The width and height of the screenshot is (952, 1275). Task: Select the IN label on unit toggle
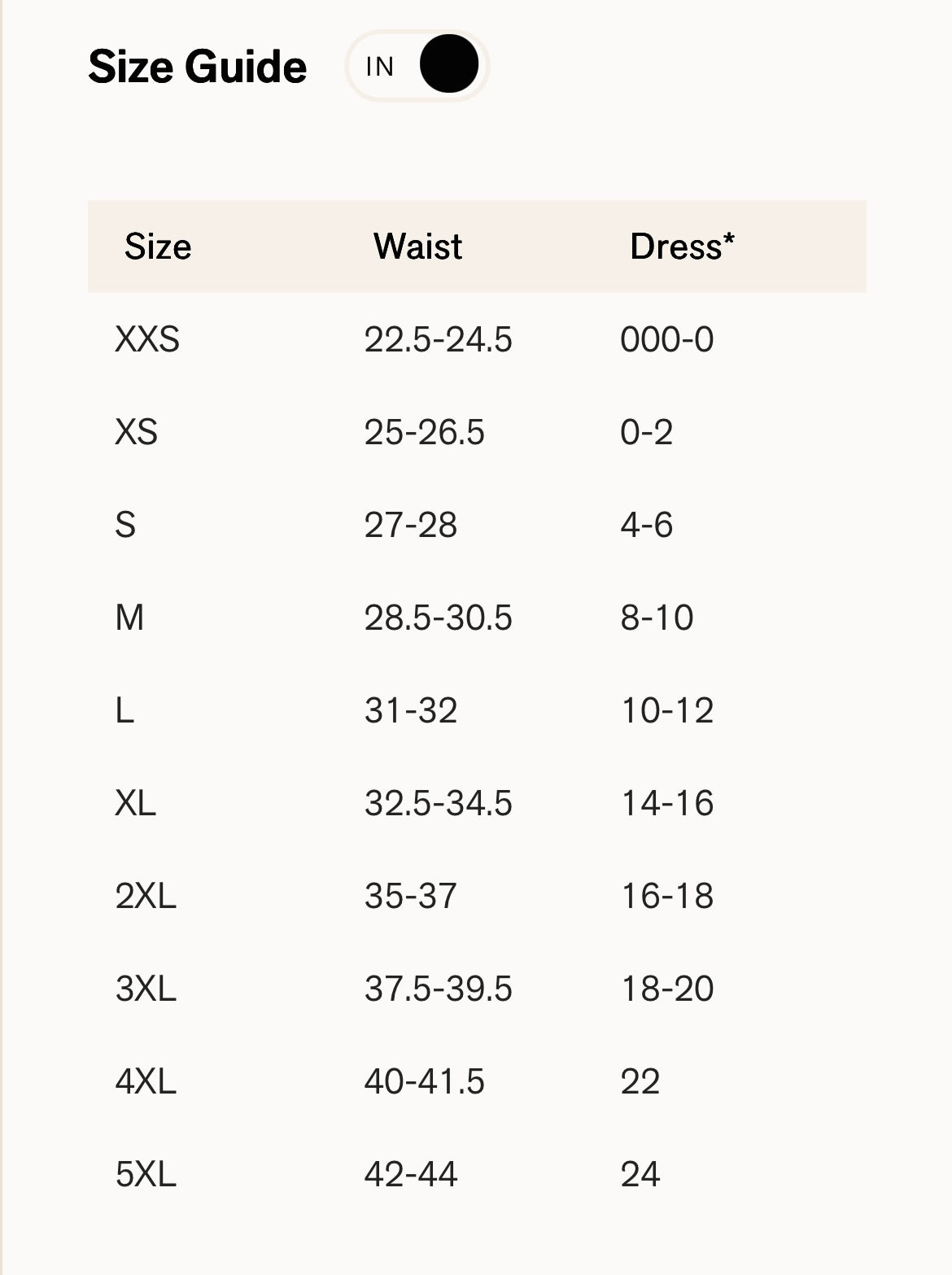382,67
